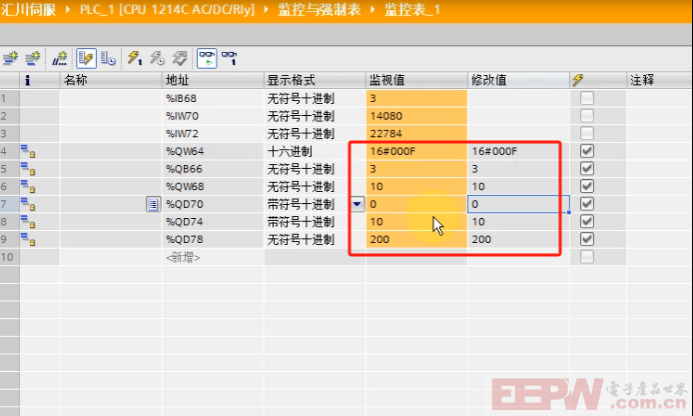Select address cell %QD78
The height and width of the screenshot is (416, 693).
[213, 240]
